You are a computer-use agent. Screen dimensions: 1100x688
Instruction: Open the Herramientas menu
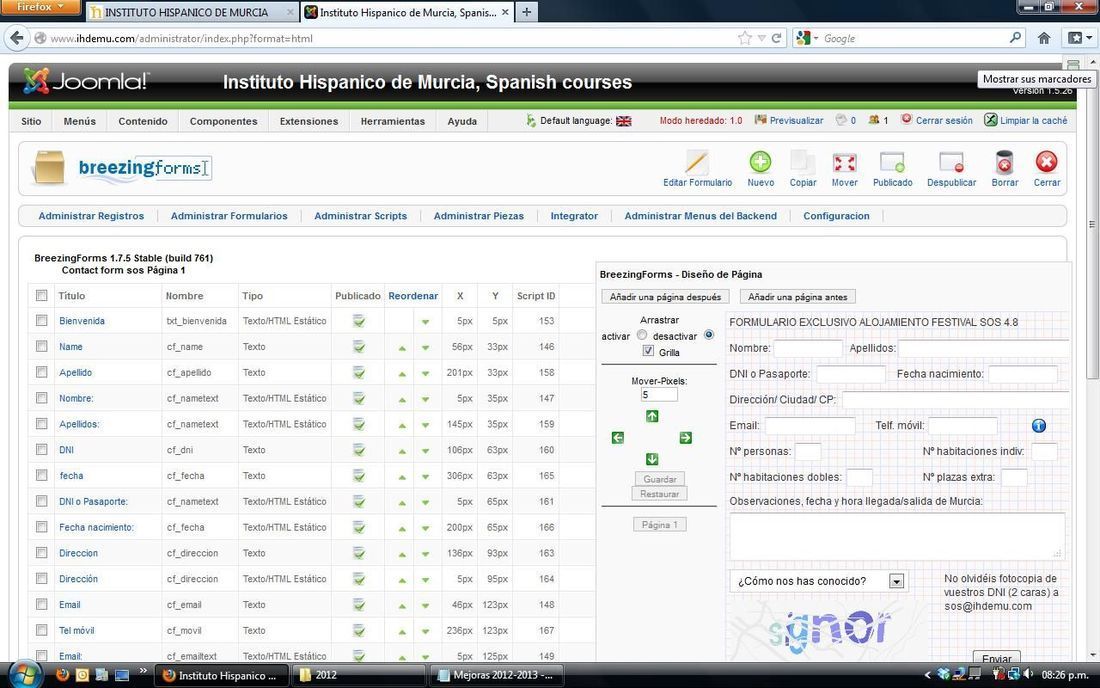393,121
